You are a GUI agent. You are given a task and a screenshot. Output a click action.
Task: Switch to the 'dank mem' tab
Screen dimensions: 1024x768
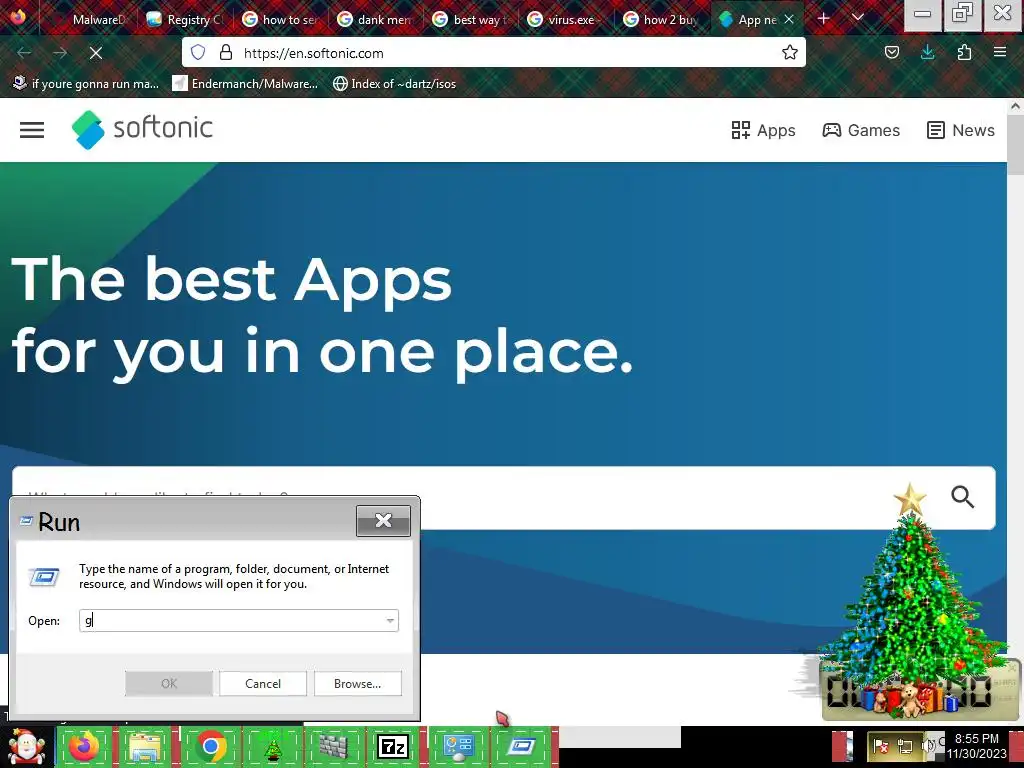[x=376, y=20]
